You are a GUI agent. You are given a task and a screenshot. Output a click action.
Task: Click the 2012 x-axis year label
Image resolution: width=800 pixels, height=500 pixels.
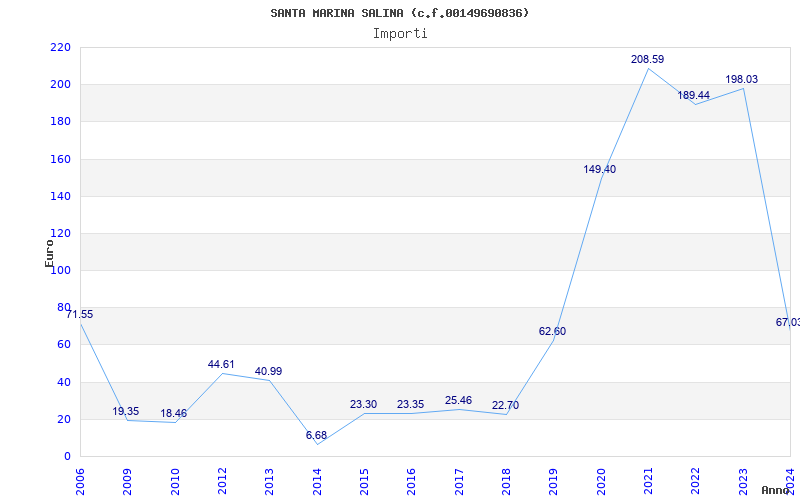[x=222, y=482]
